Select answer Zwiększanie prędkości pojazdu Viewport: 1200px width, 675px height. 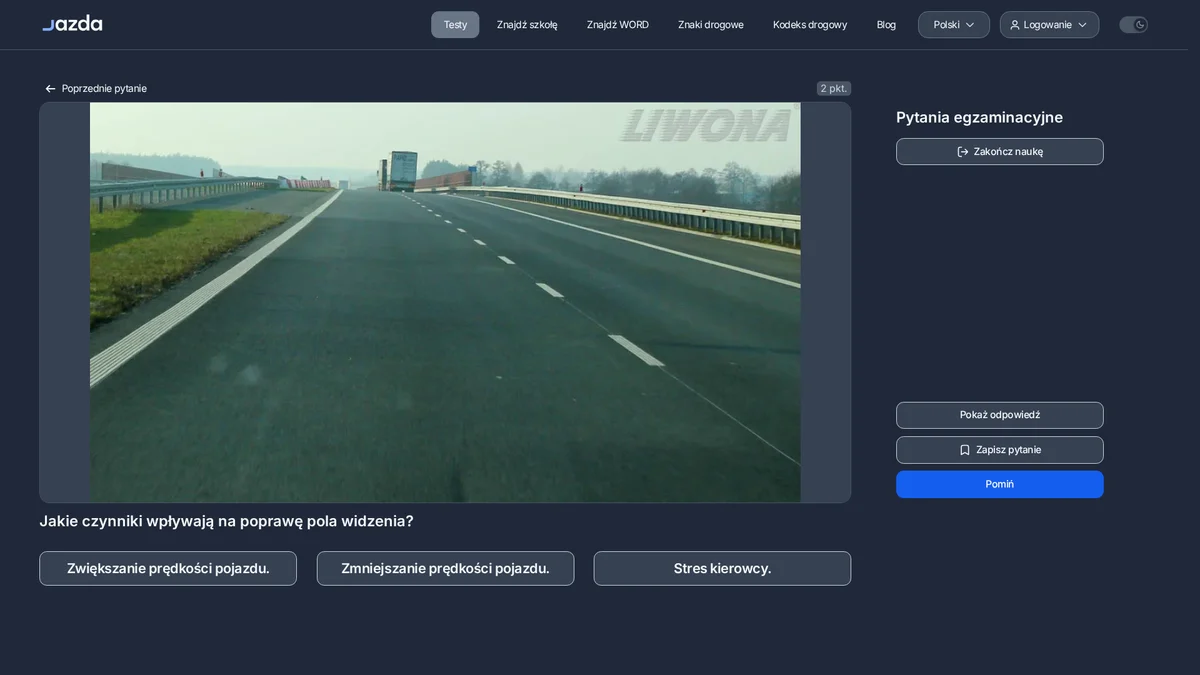[x=168, y=568]
